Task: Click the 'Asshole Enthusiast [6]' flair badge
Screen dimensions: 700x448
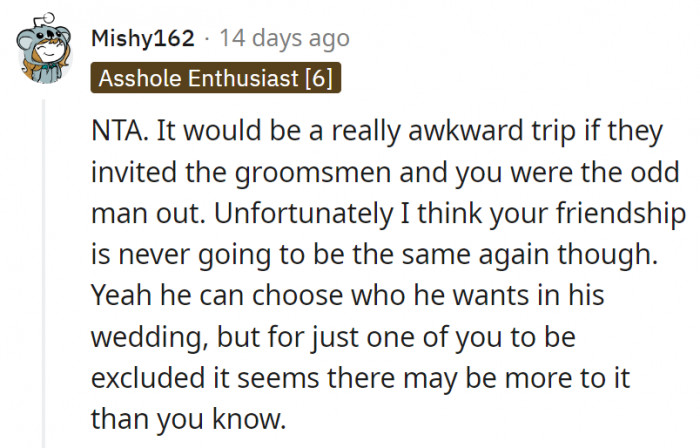Action: coord(216,76)
